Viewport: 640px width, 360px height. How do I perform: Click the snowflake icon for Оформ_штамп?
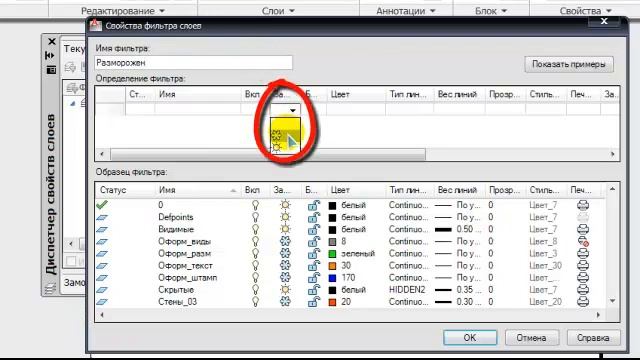(285, 278)
